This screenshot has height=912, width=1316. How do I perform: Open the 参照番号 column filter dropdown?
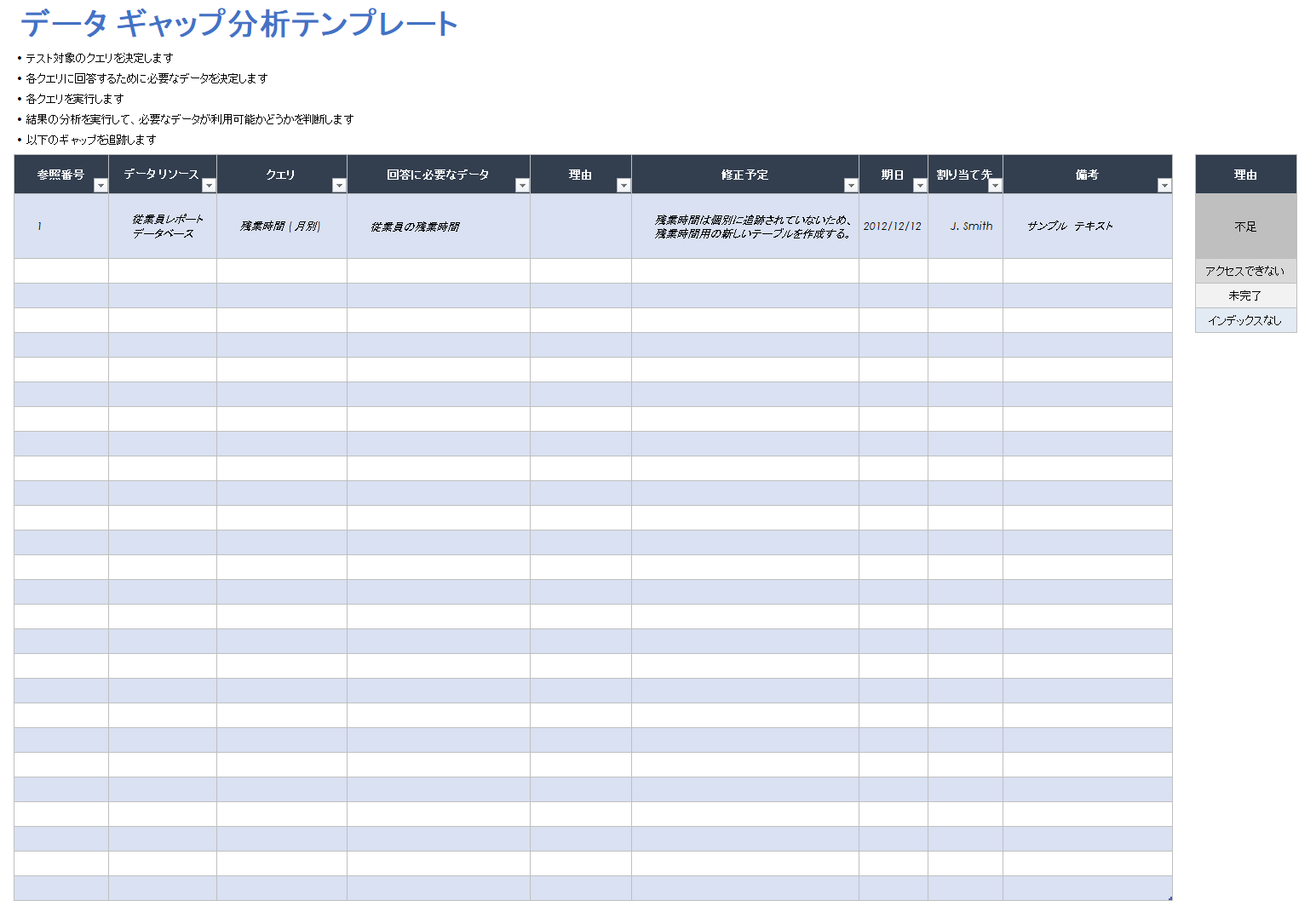pos(101,186)
